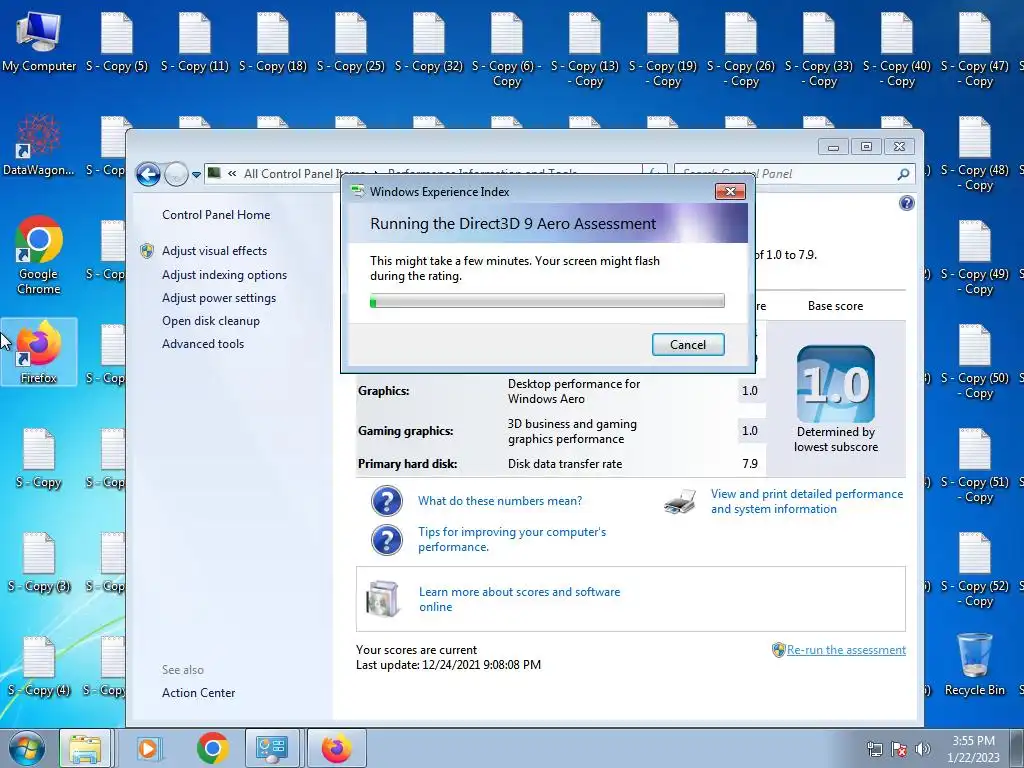1024x768 pixels.
Task: Open tips for improving computer's performance
Action: point(512,539)
